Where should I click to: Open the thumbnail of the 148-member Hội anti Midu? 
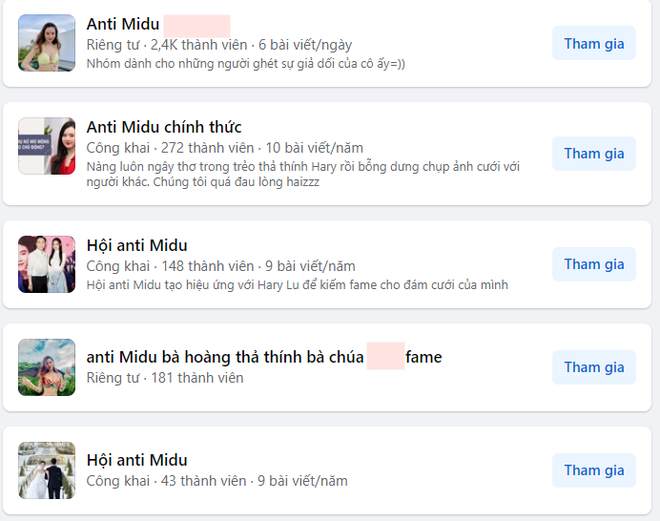pos(47,264)
